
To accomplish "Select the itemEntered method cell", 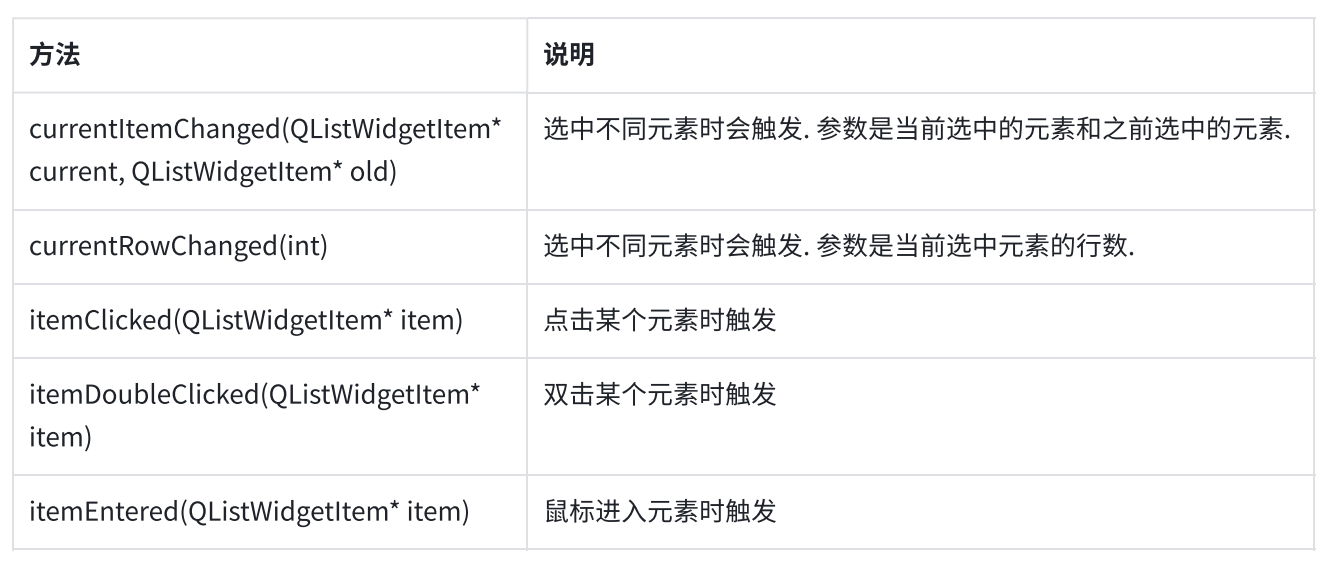I will [270, 512].
